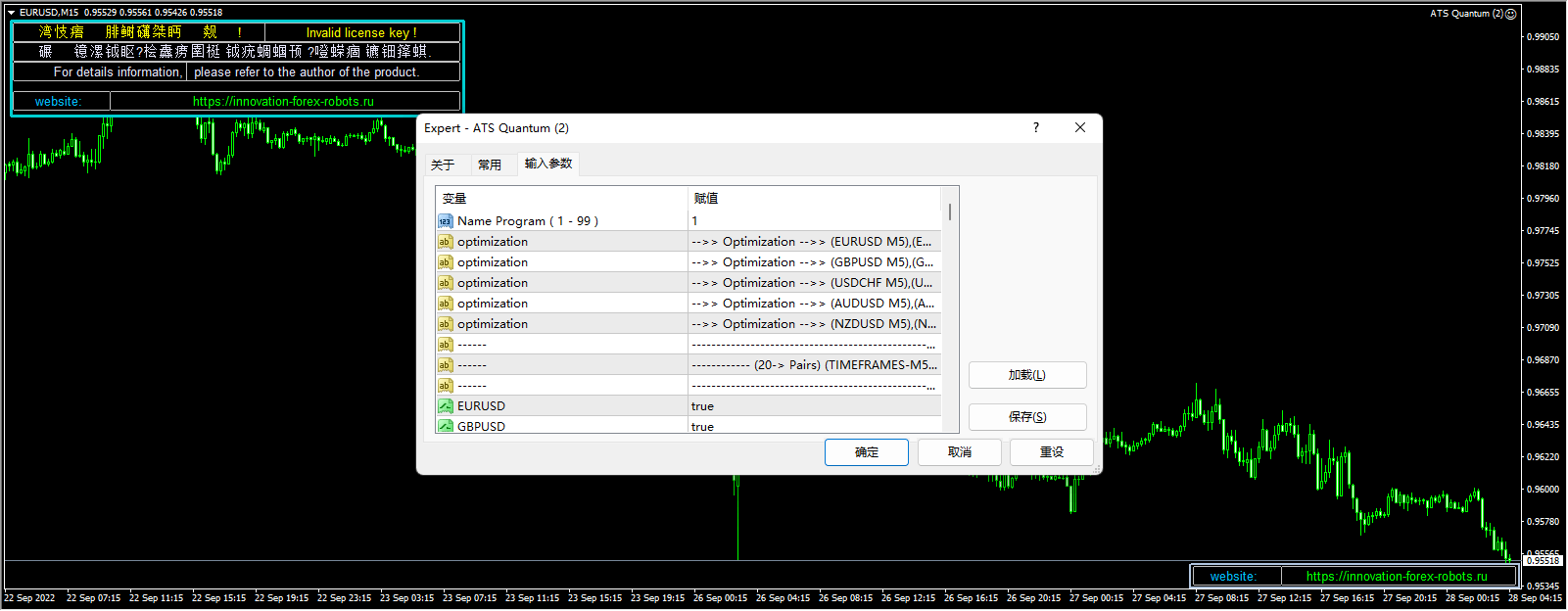
Task: Click the parameter list vertical scrollbar thumb
Action: click(x=949, y=211)
